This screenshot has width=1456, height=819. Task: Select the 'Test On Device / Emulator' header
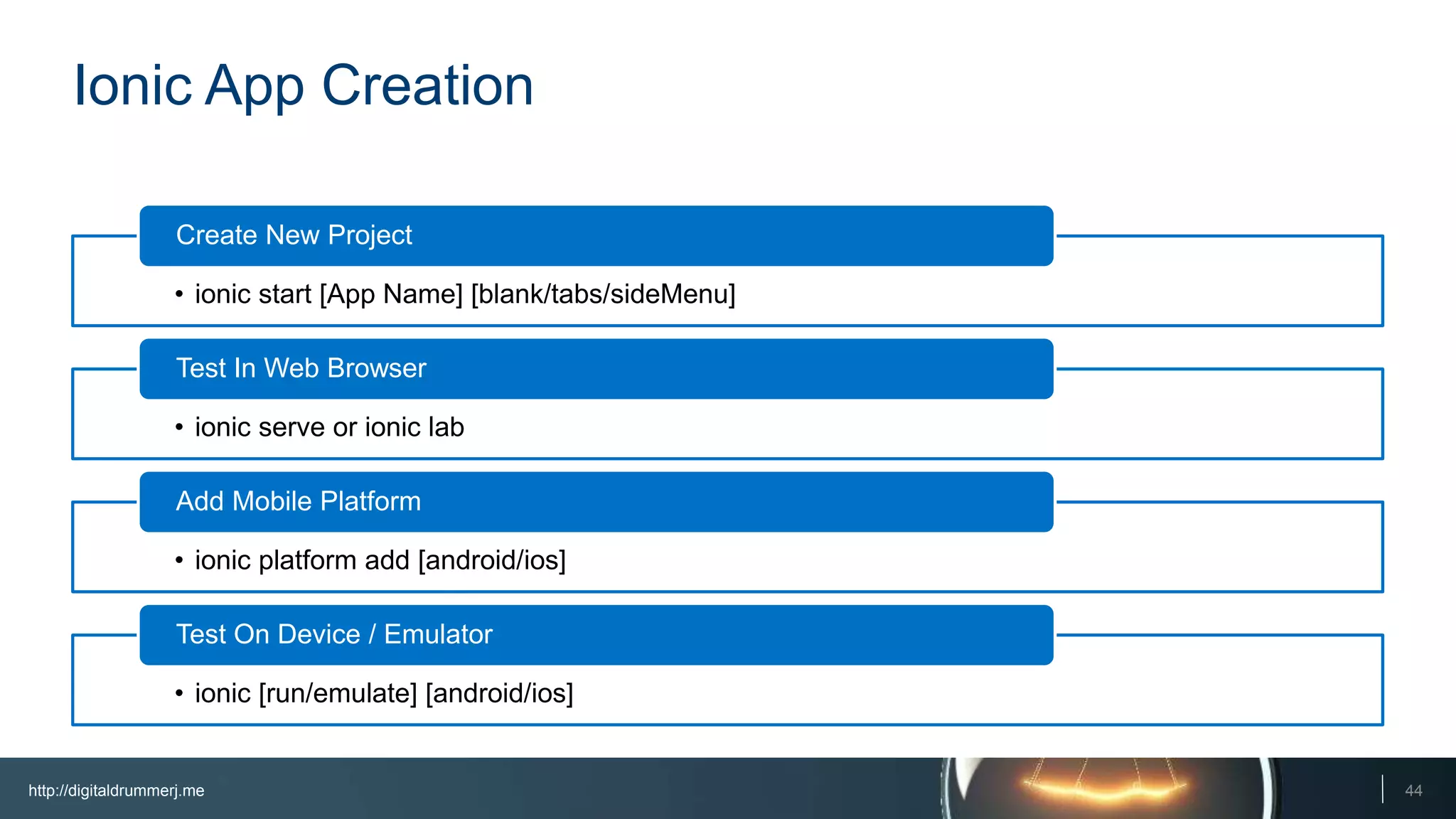coord(596,635)
